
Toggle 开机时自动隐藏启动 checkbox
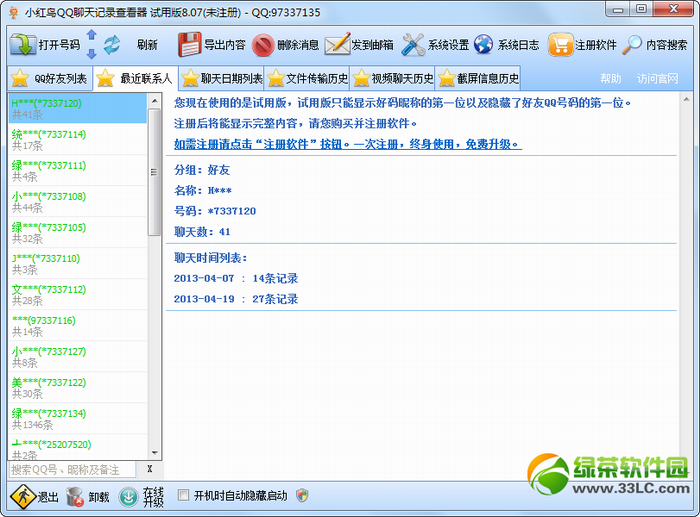[x=183, y=495]
